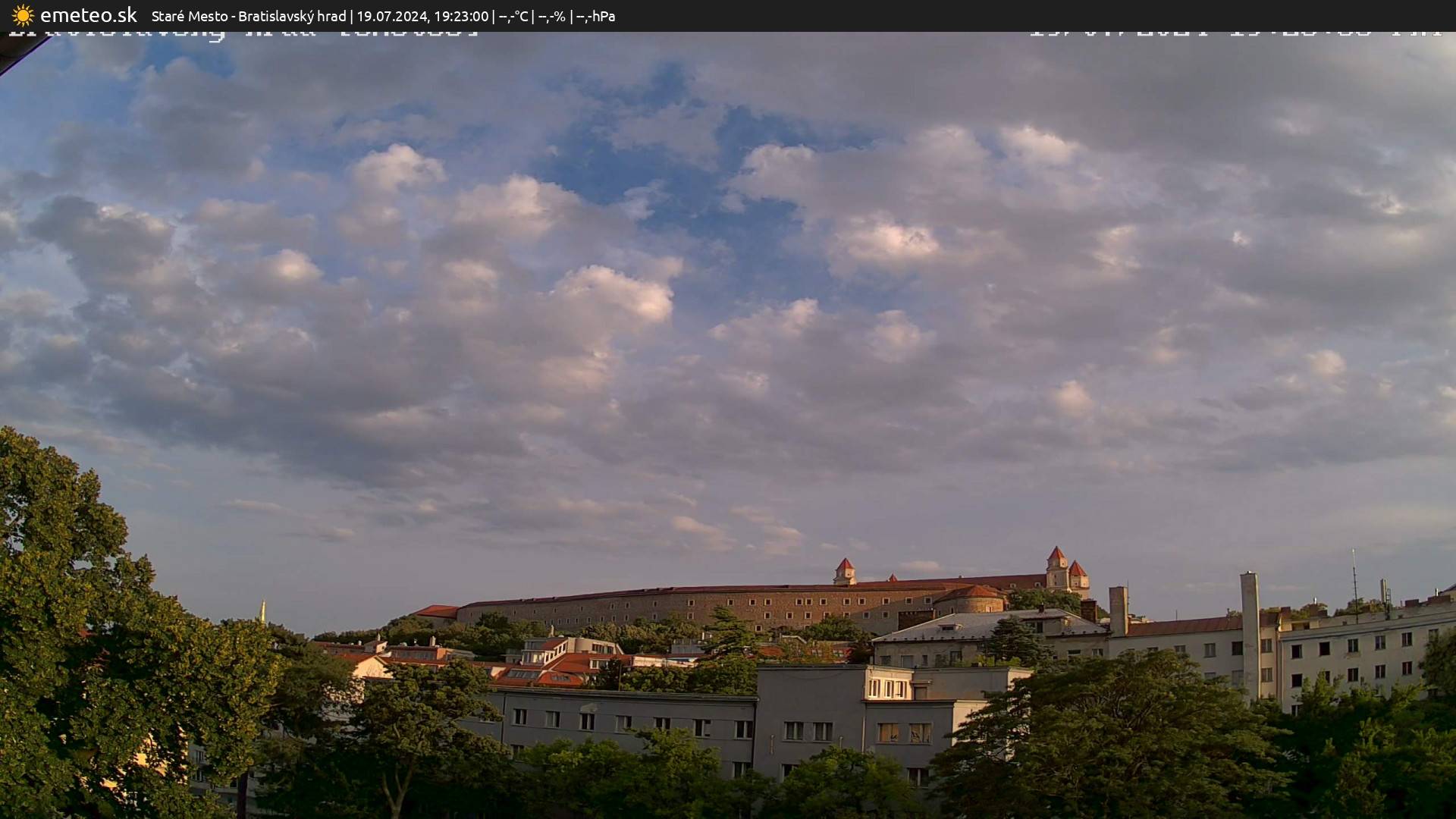
Task: Click the temperature °C reading
Action: coord(513,16)
